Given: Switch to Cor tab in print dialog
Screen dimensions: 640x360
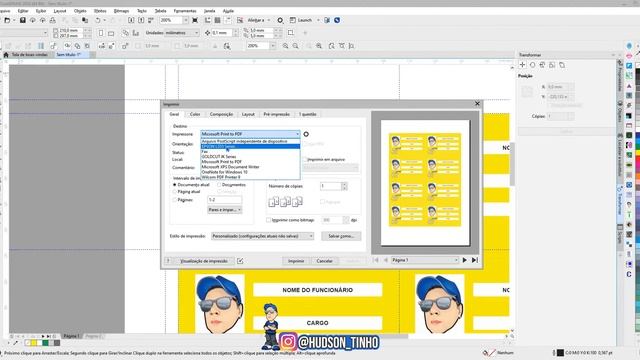Looking at the screenshot, I should (195, 114).
